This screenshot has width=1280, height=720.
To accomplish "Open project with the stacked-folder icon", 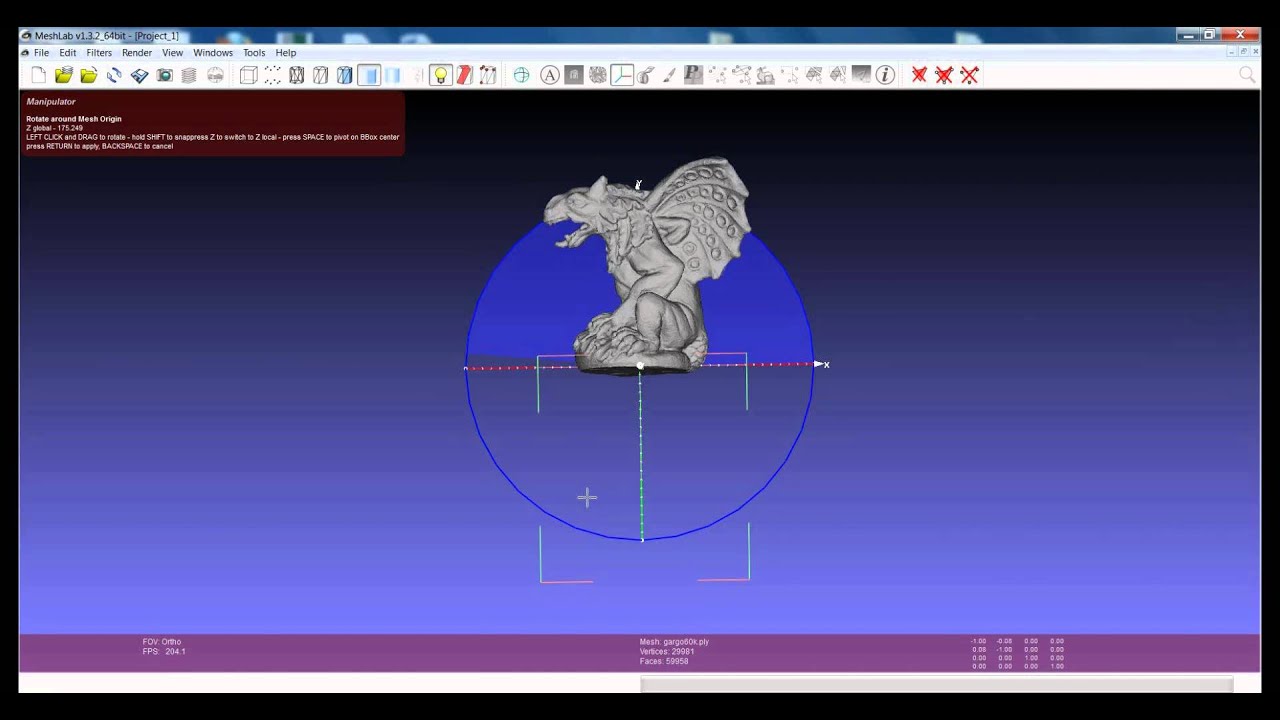I will [64, 75].
